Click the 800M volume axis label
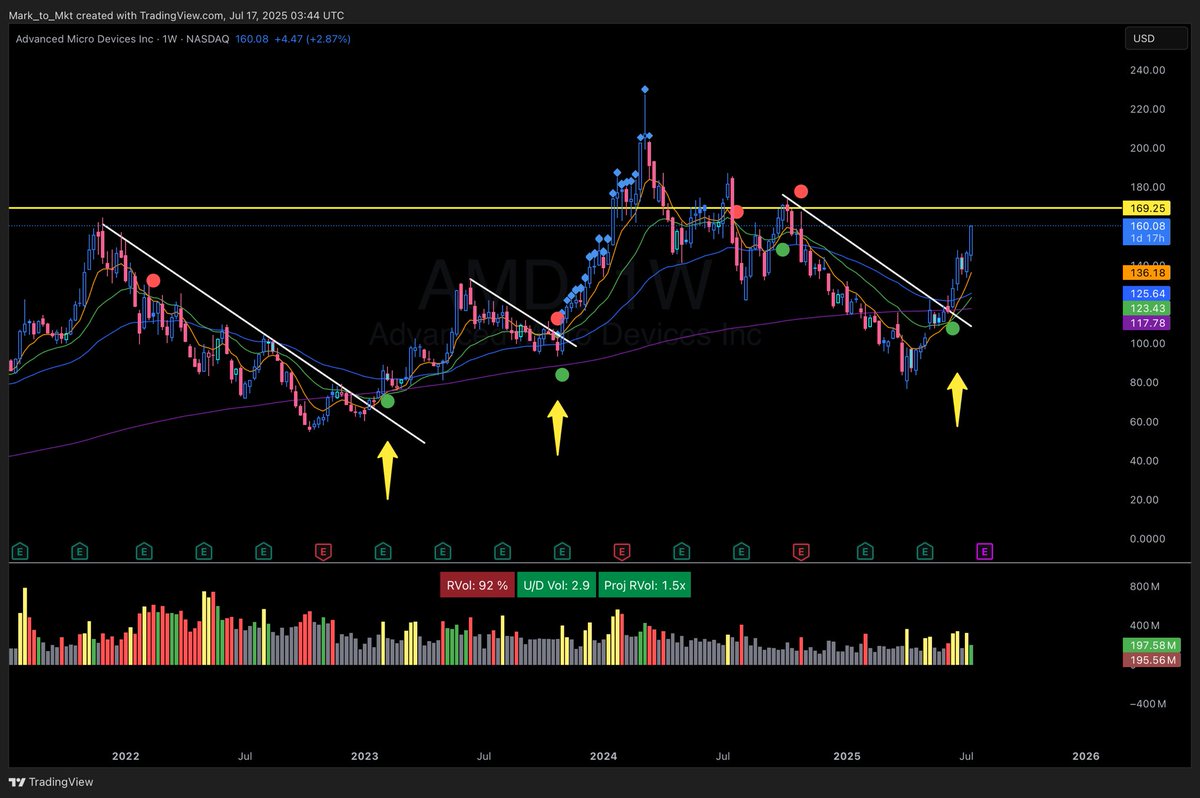This screenshot has width=1200, height=798. [1144, 586]
